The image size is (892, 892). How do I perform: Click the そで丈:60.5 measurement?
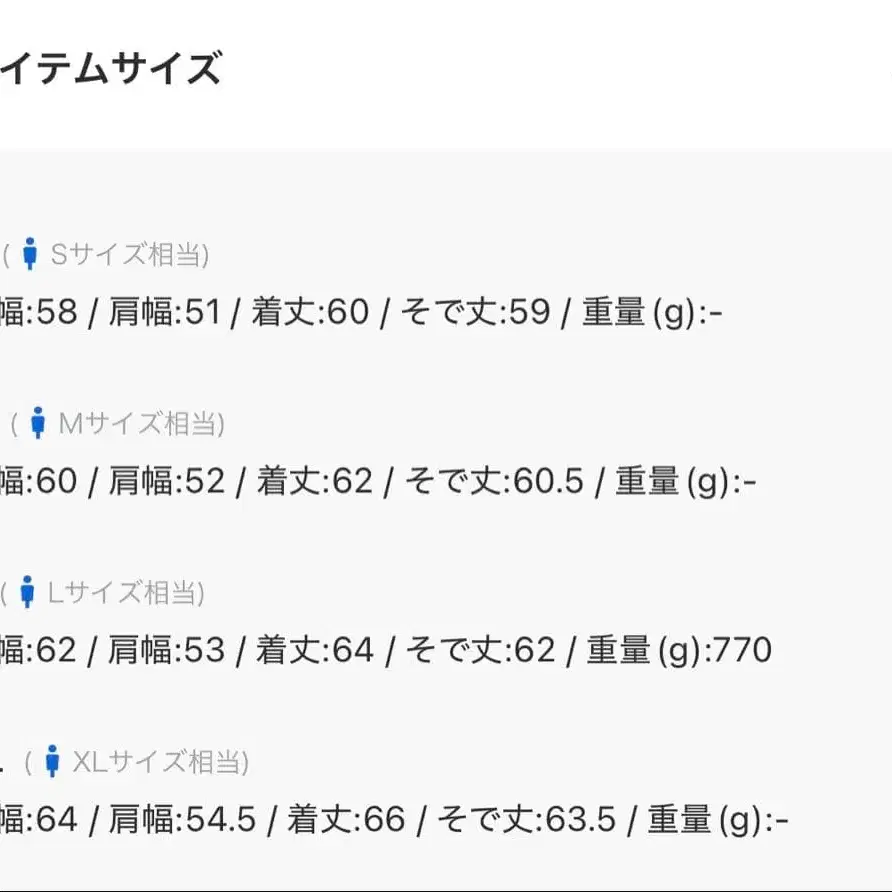(x=494, y=482)
